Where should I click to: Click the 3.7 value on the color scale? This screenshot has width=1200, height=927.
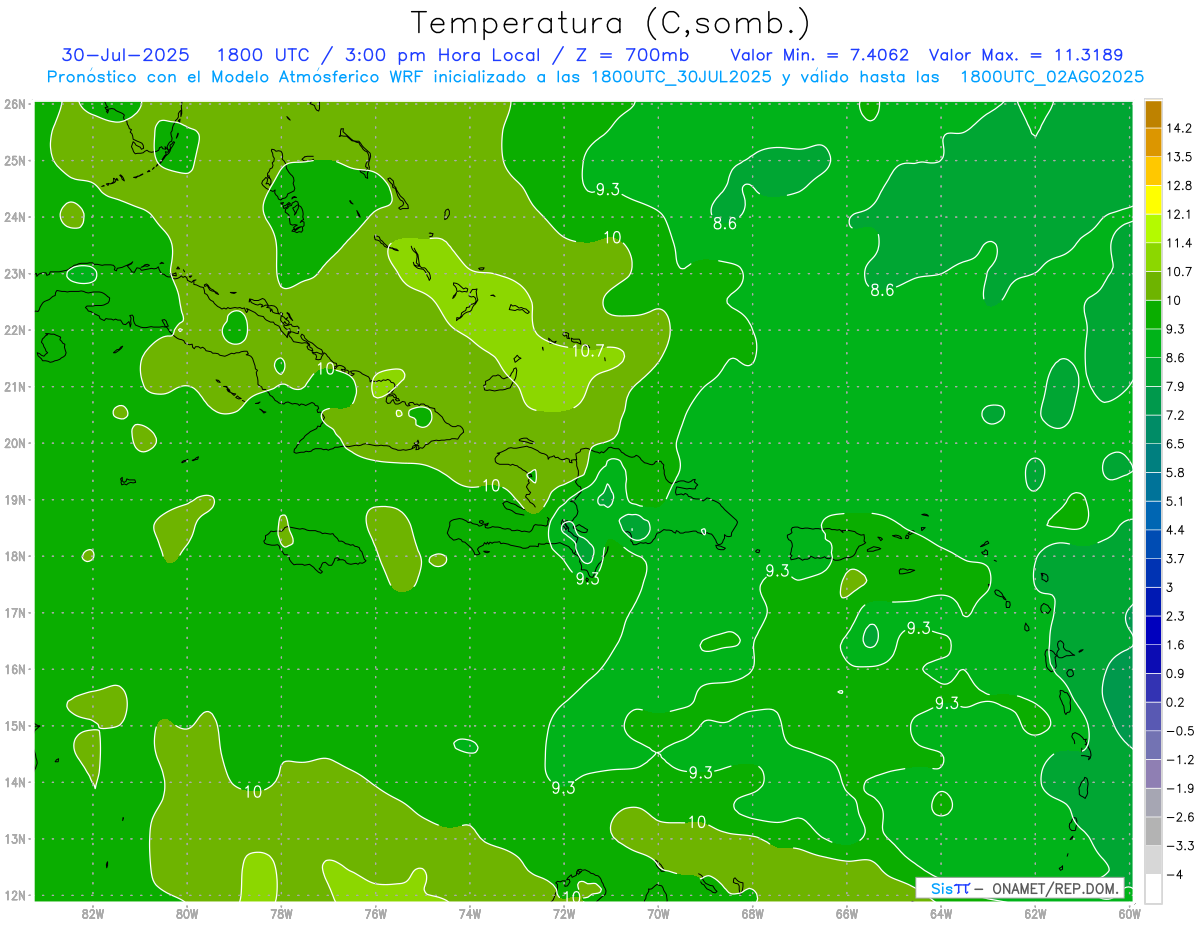tap(1175, 558)
